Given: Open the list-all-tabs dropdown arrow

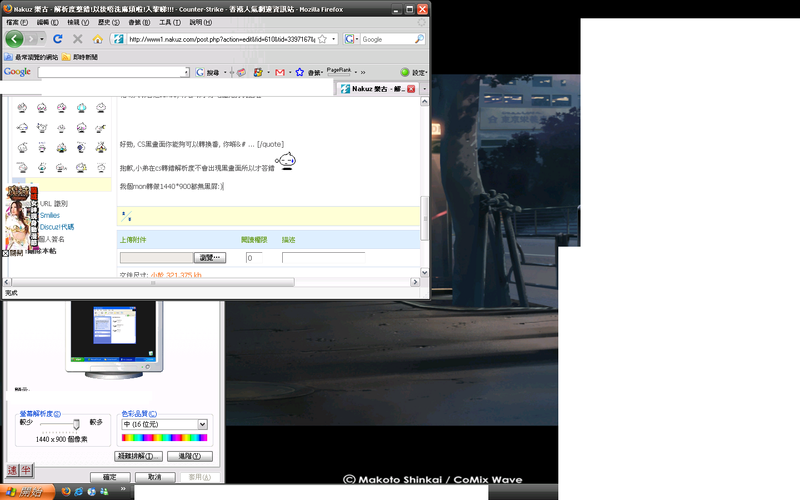Looking at the screenshot, I should 424,89.
